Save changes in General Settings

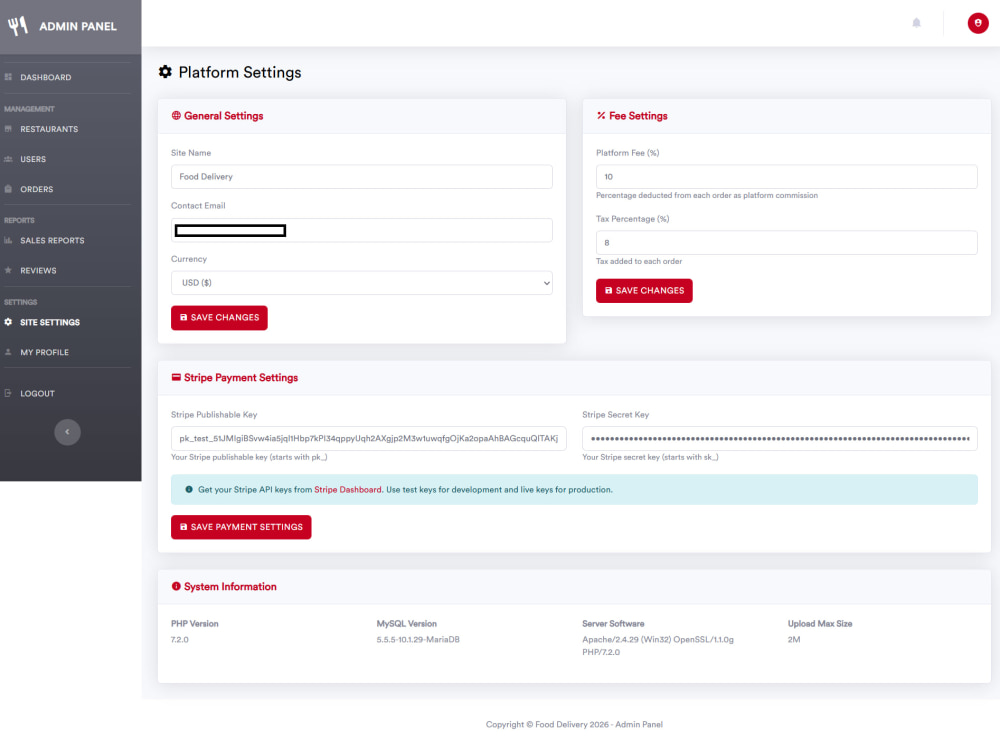coord(219,318)
